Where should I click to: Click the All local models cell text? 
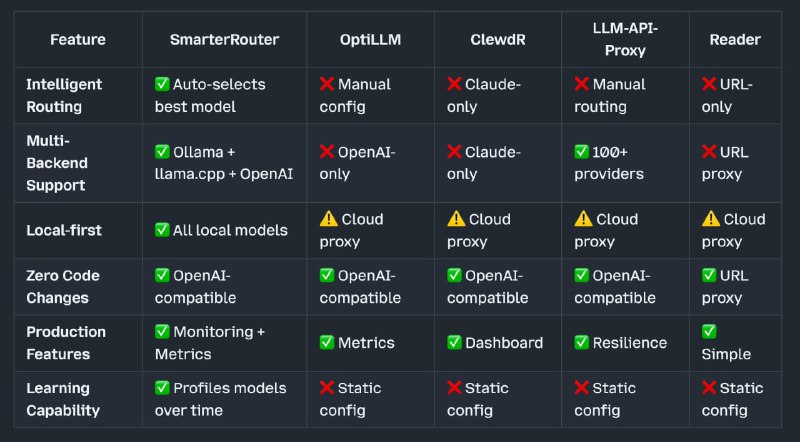[x=230, y=230]
